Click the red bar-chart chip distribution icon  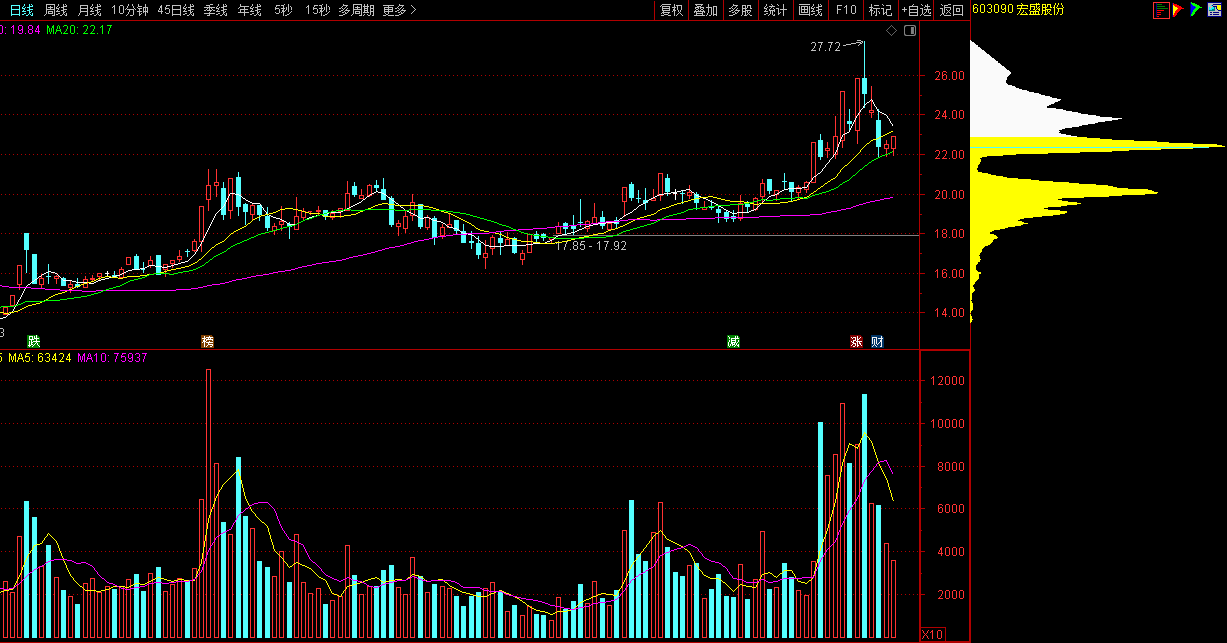1160,10
